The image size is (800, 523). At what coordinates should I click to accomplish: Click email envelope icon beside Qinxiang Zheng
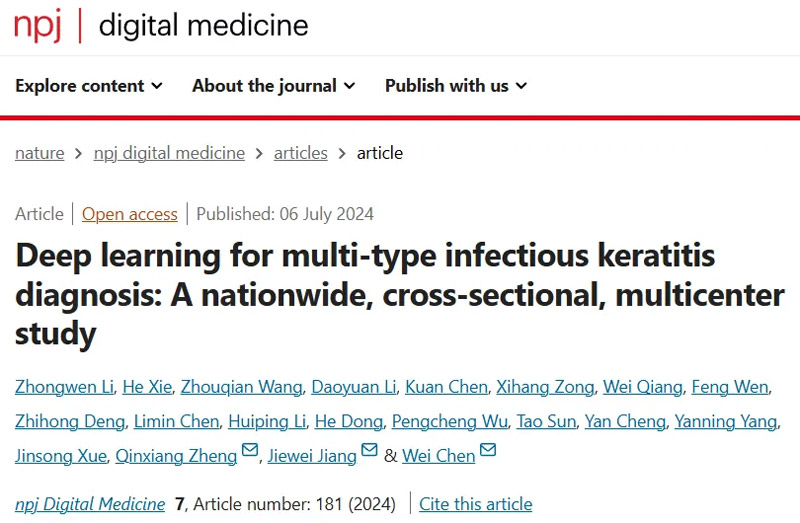click(249, 450)
